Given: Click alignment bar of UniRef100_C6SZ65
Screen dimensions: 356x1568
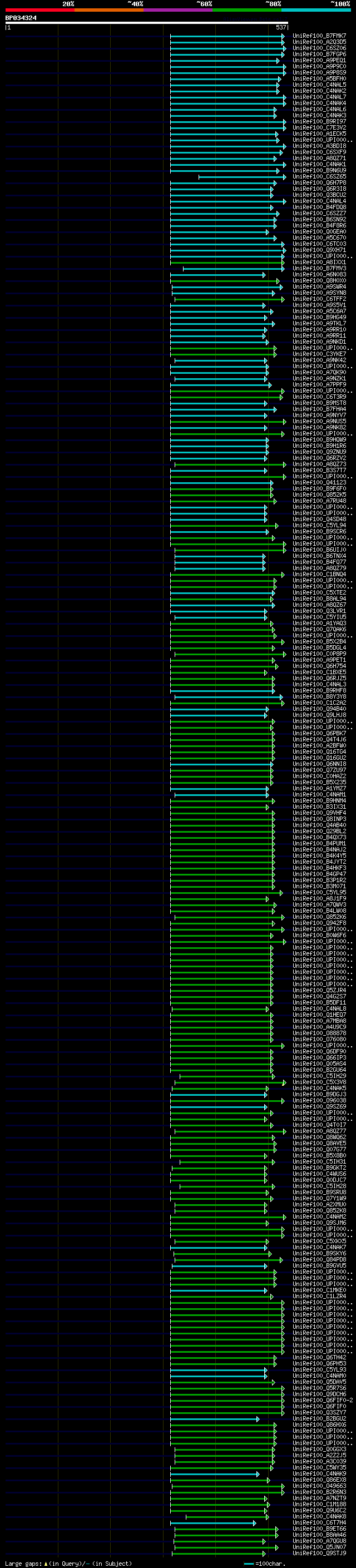Looking at the screenshot, I should [x=242, y=177].
